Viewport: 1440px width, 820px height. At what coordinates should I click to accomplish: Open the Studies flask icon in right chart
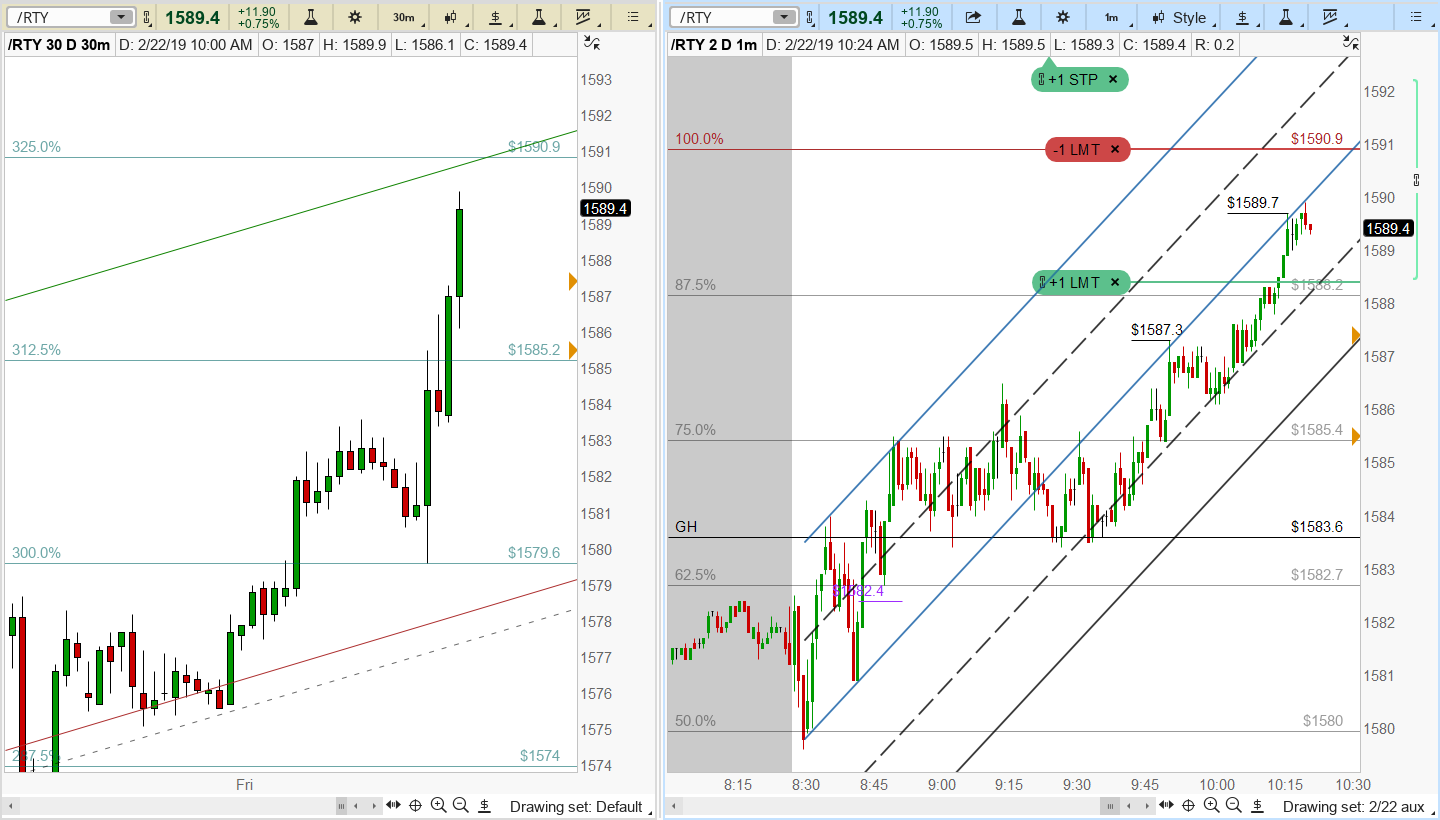(1019, 17)
